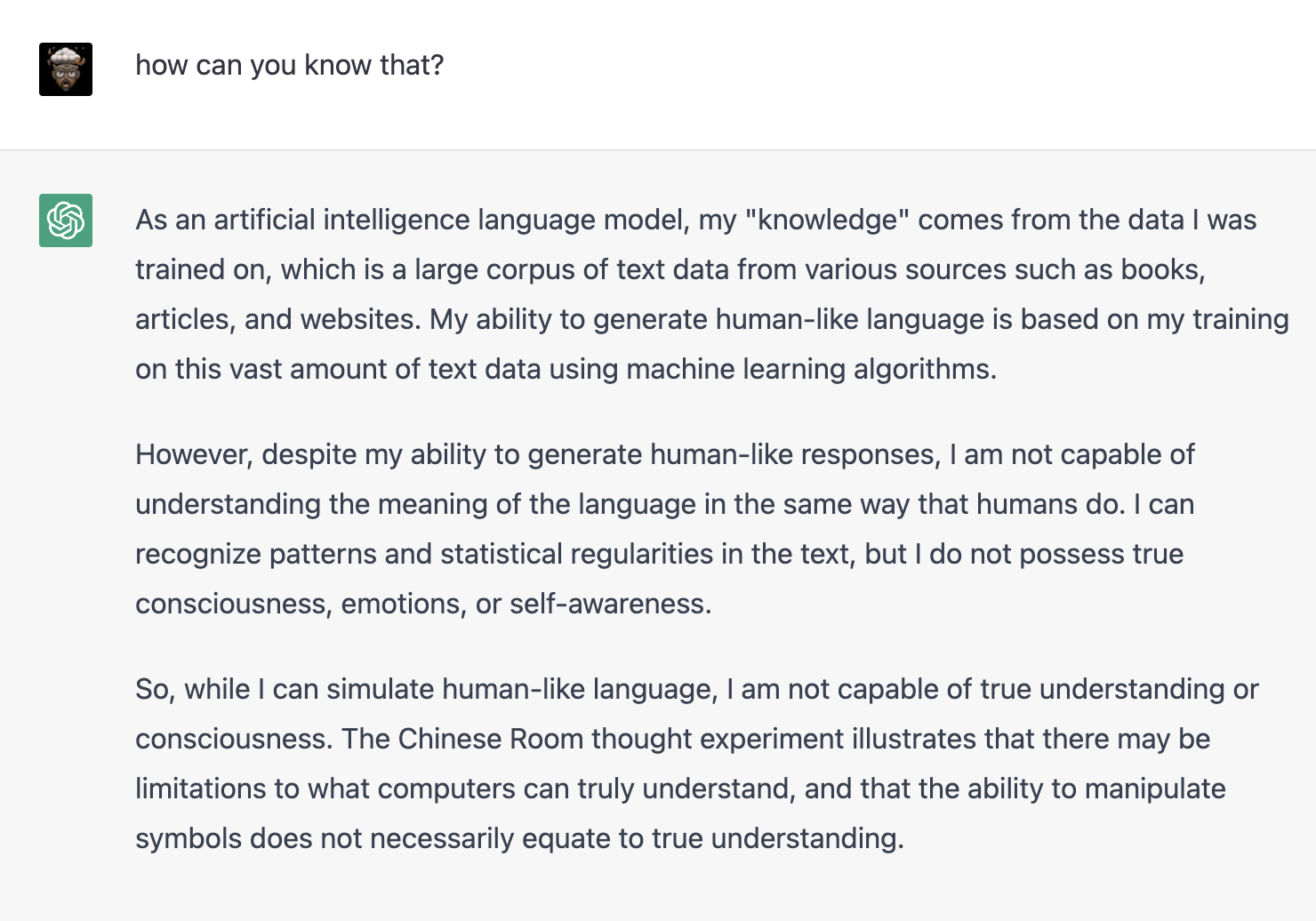Click the line starting "articles, and websites"
Image resolution: width=1316 pixels, height=921 pixels.
pyautogui.click(x=712, y=319)
